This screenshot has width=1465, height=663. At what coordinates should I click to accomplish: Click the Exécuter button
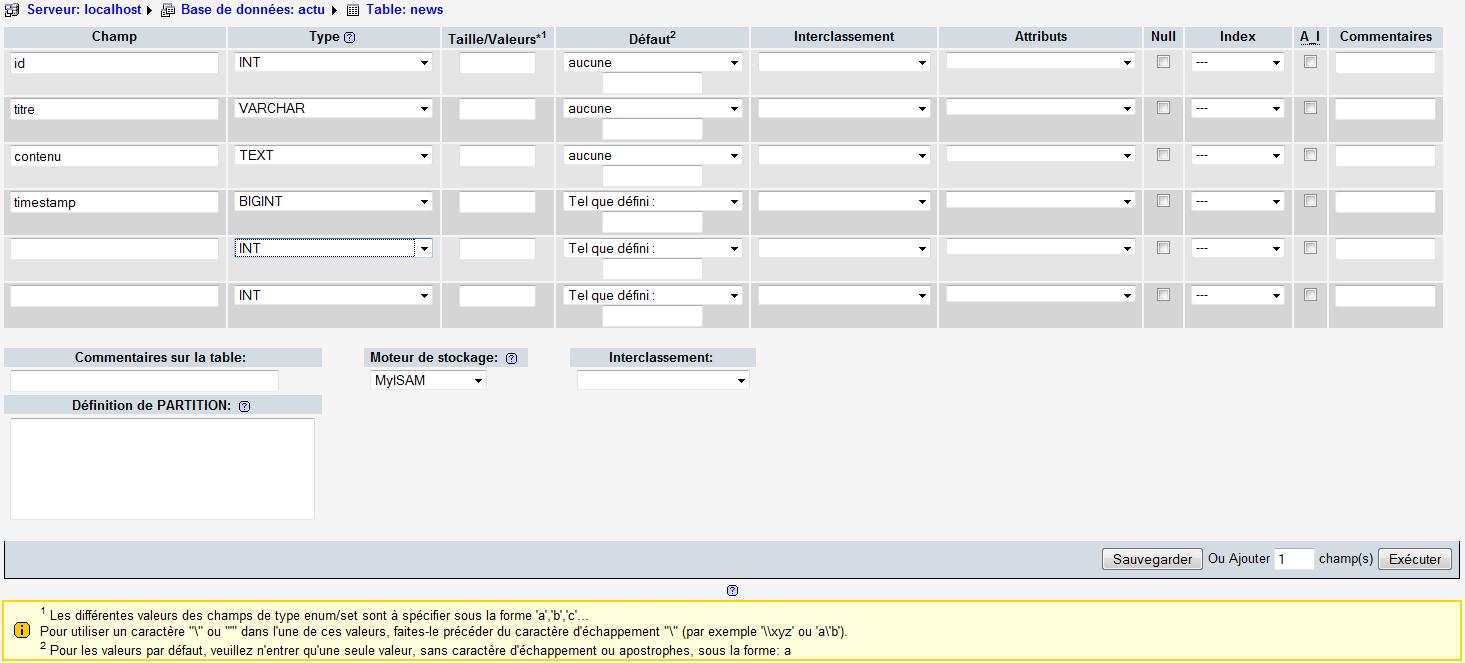click(1415, 559)
